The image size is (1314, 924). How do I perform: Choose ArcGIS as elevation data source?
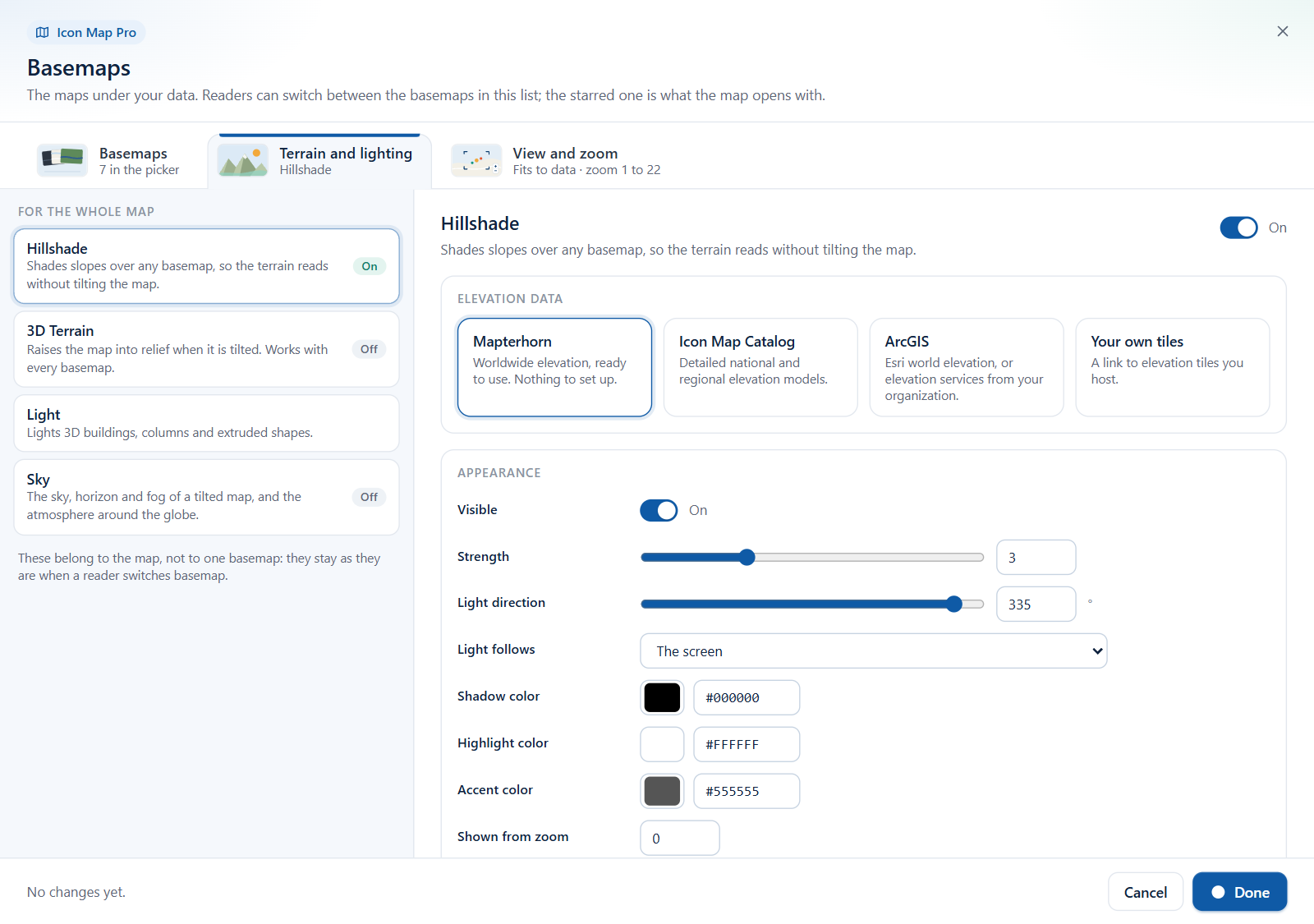coord(967,367)
